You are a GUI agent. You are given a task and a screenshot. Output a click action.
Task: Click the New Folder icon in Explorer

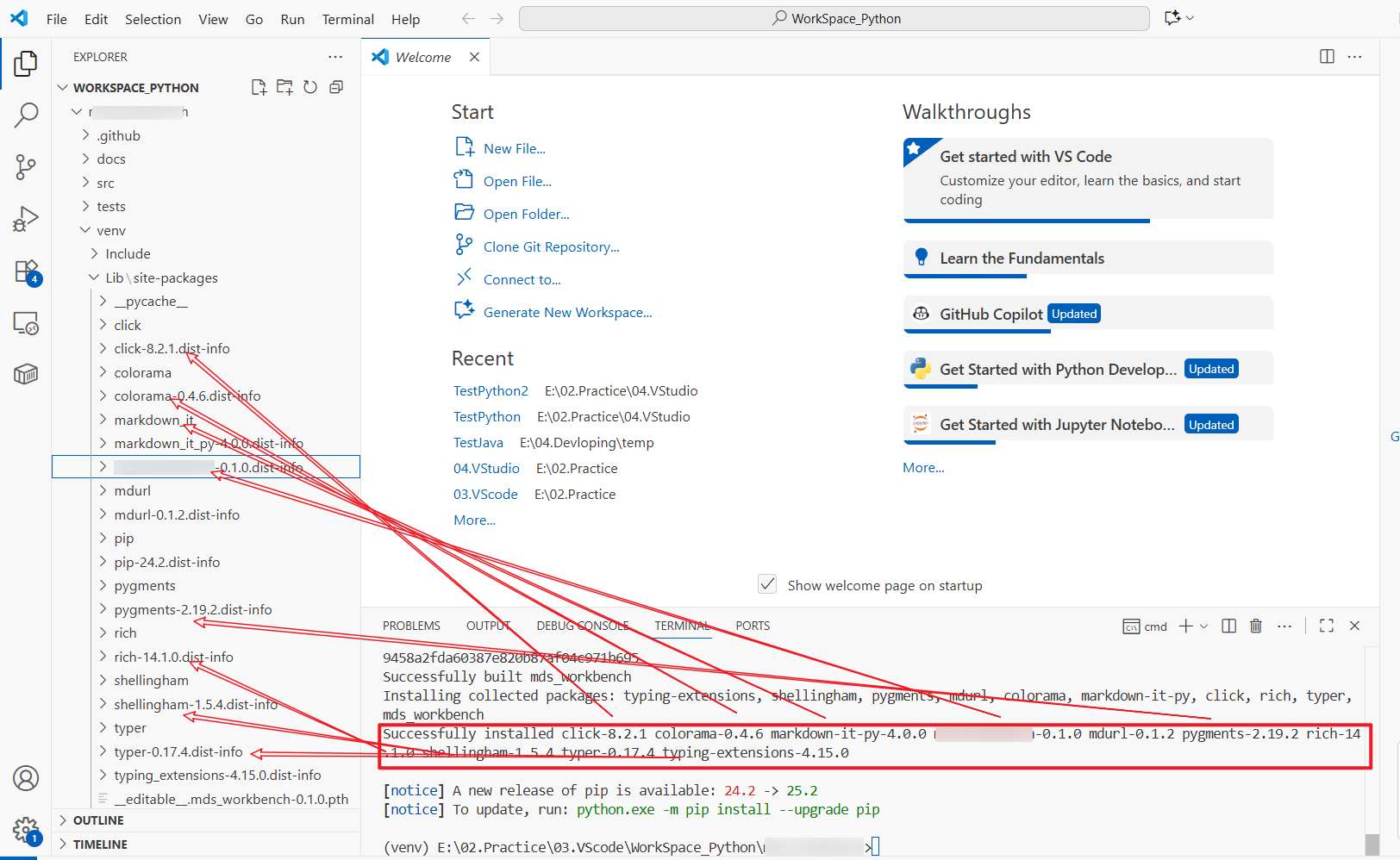click(x=284, y=87)
